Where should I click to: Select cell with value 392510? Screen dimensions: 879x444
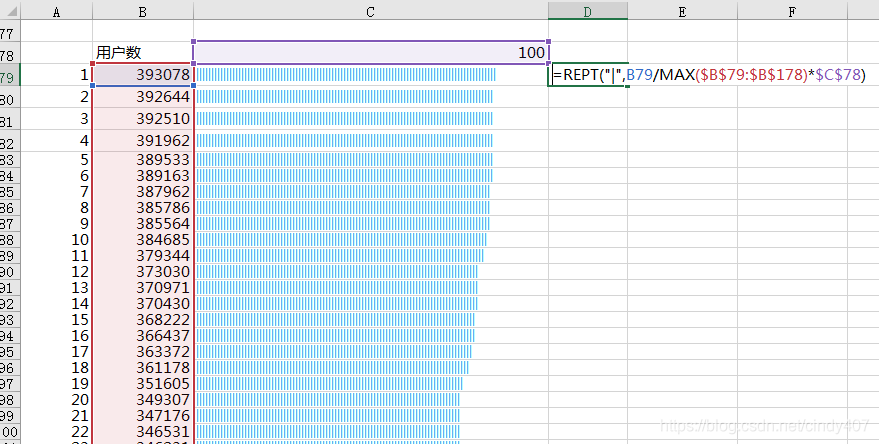coord(143,119)
